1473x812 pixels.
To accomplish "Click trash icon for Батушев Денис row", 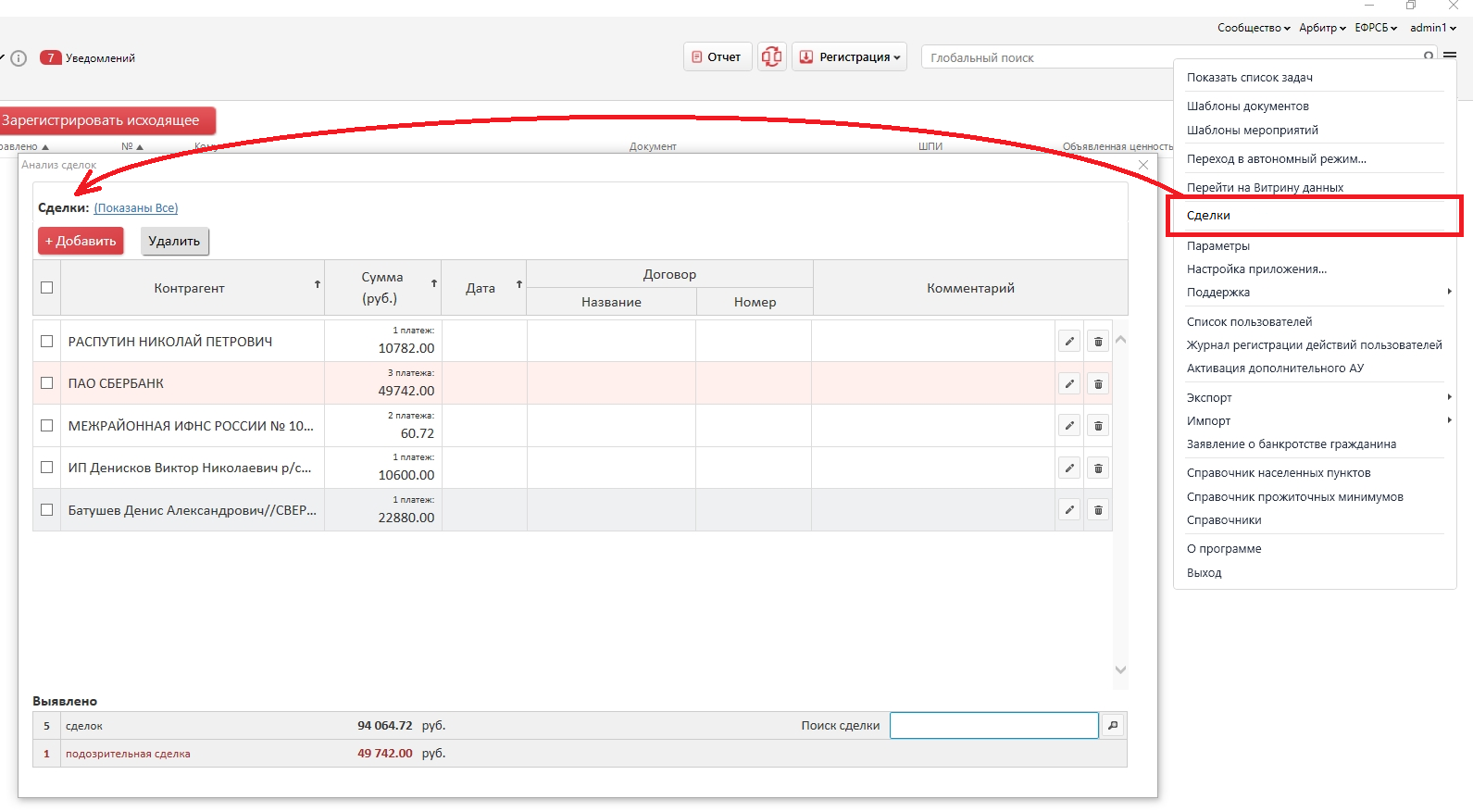I will pos(1098,510).
